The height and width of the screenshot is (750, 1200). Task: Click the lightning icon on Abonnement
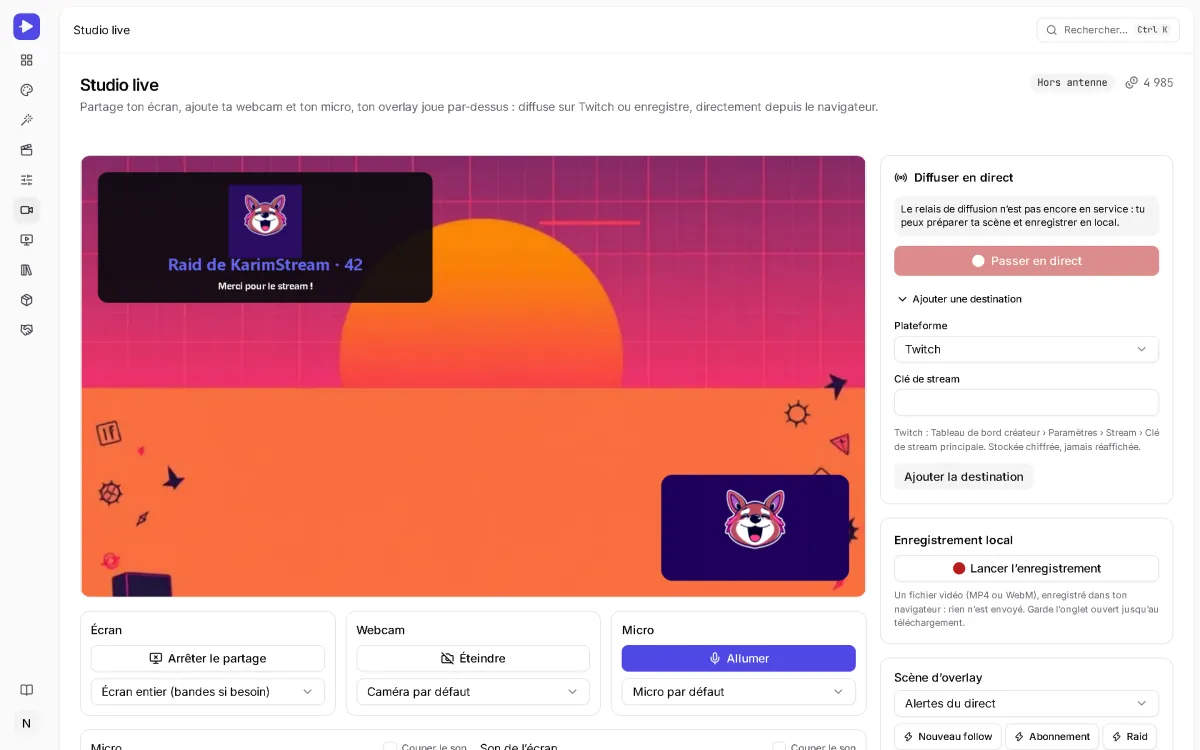click(1019, 737)
